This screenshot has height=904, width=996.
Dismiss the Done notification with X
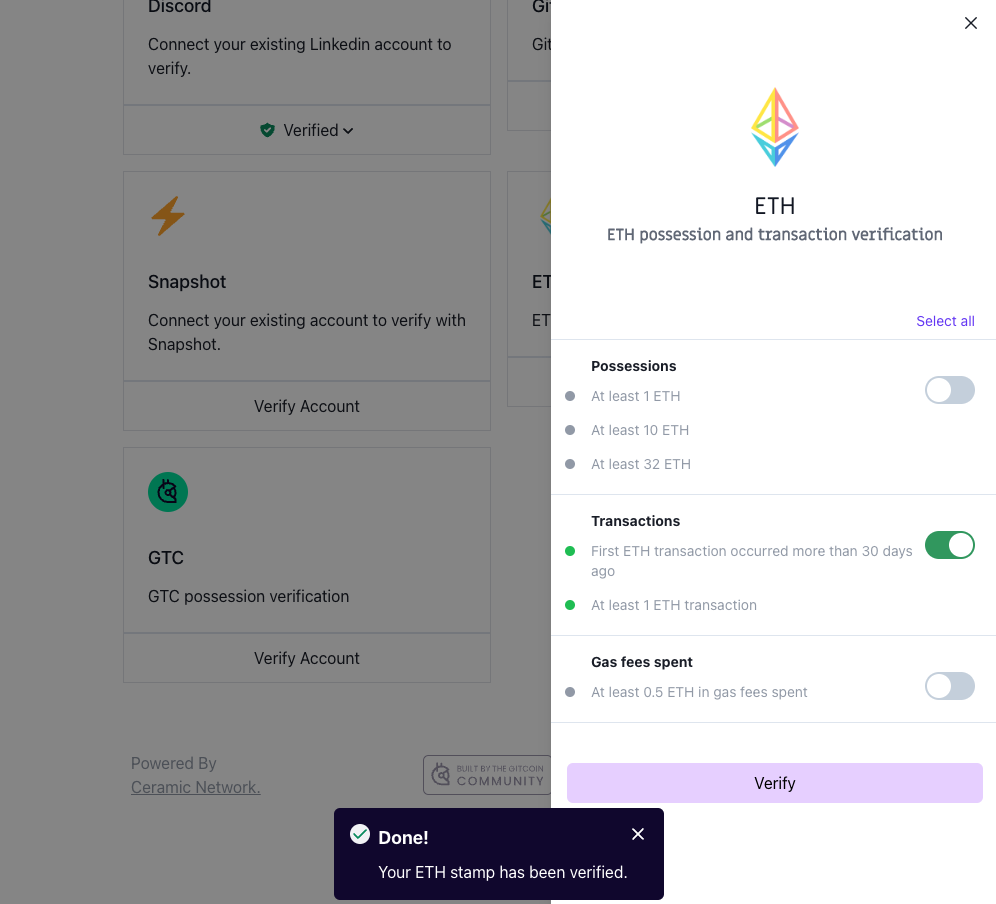click(638, 834)
